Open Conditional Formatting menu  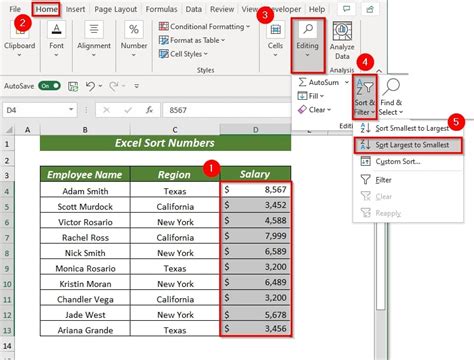click(204, 26)
